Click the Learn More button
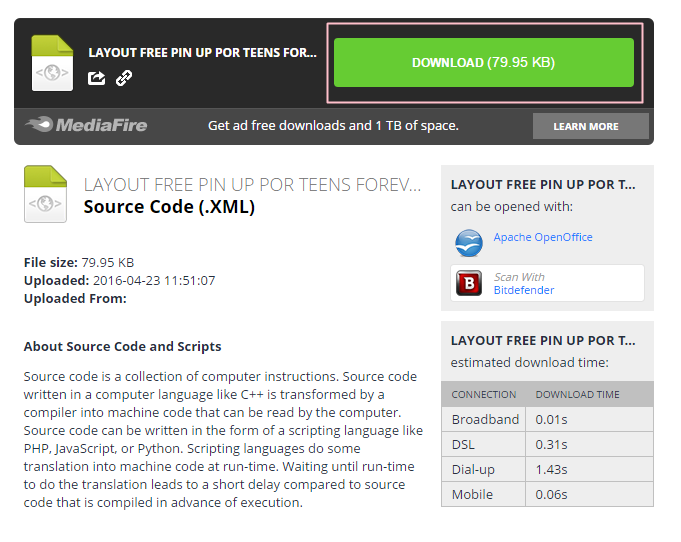Image resolution: width=681 pixels, height=542 pixels. click(591, 126)
